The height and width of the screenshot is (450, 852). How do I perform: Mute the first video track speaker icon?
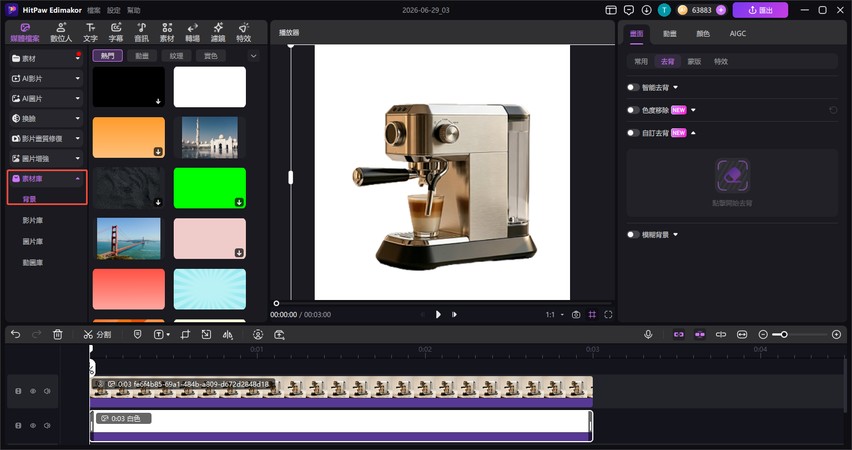pyautogui.click(x=47, y=391)
